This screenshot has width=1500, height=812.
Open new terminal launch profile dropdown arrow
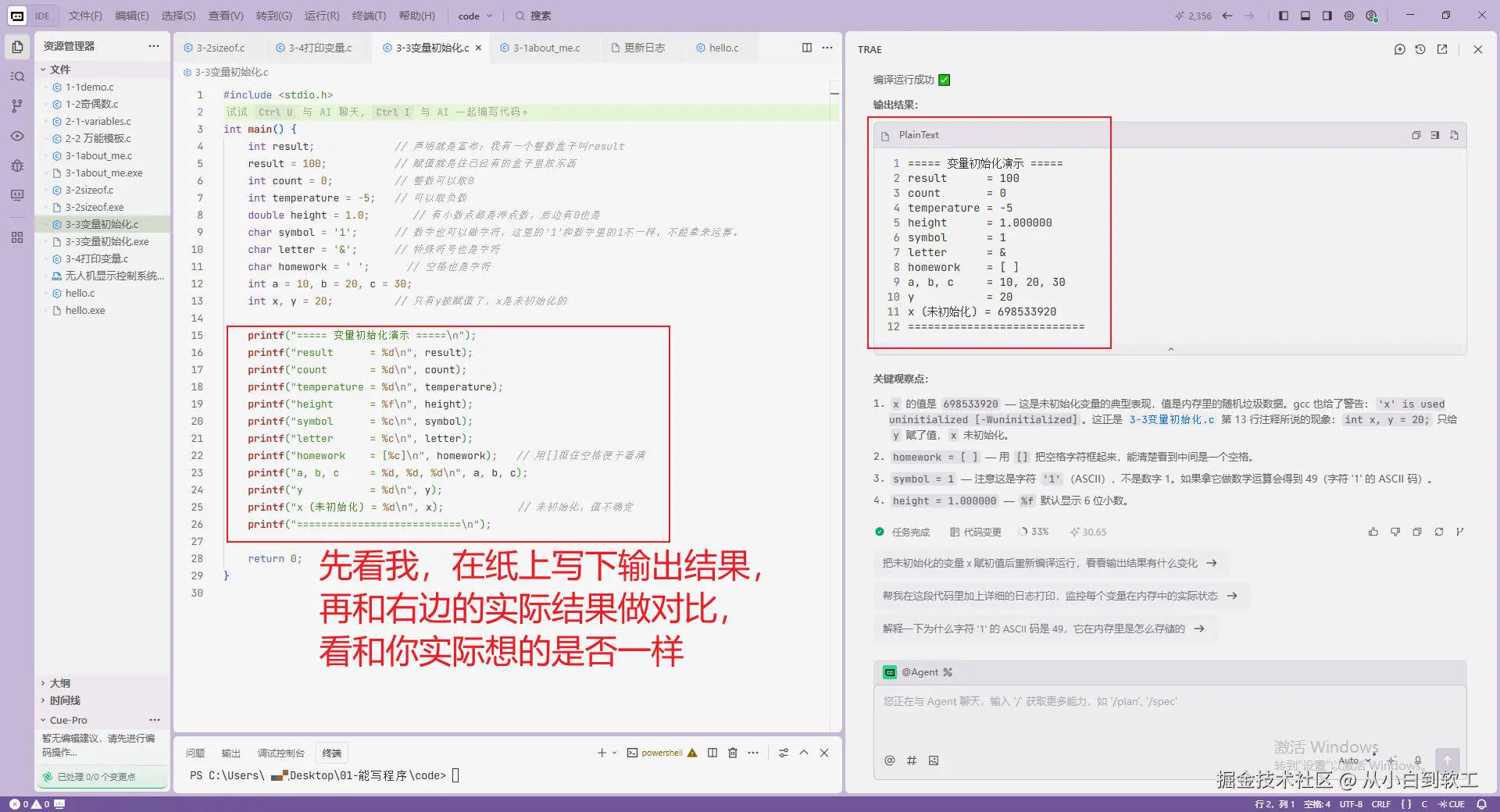615,753
